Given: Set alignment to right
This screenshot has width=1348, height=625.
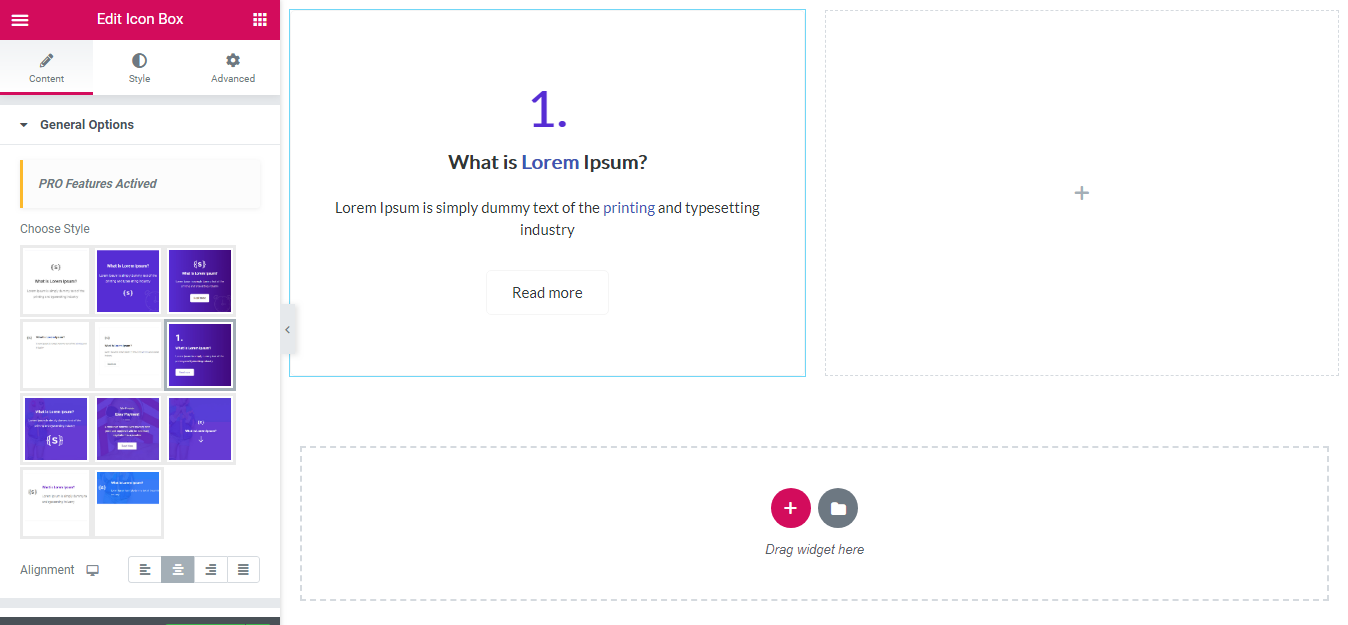Looking at the screenshot, I should tap(211, 569).
